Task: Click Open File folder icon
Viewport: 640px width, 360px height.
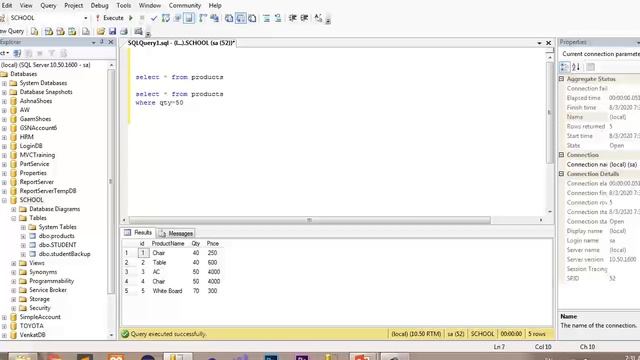Action: tap(101, 31)
